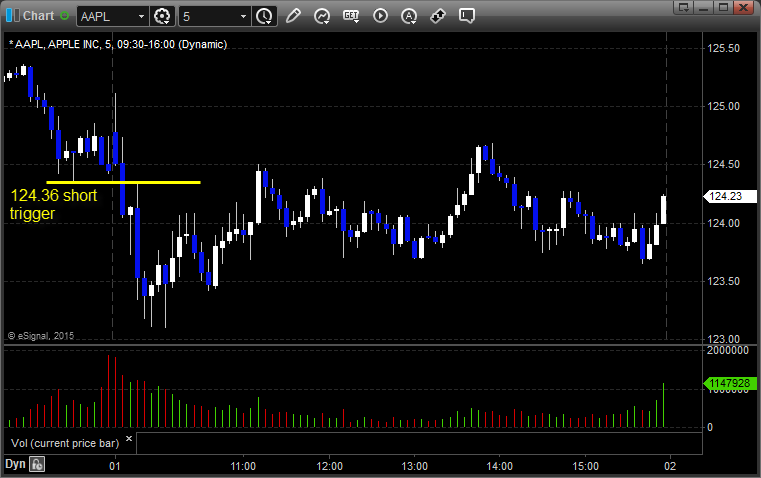Click the 125.00 price axis label
This screenshot has width=761, height=478.
point(724,106)
